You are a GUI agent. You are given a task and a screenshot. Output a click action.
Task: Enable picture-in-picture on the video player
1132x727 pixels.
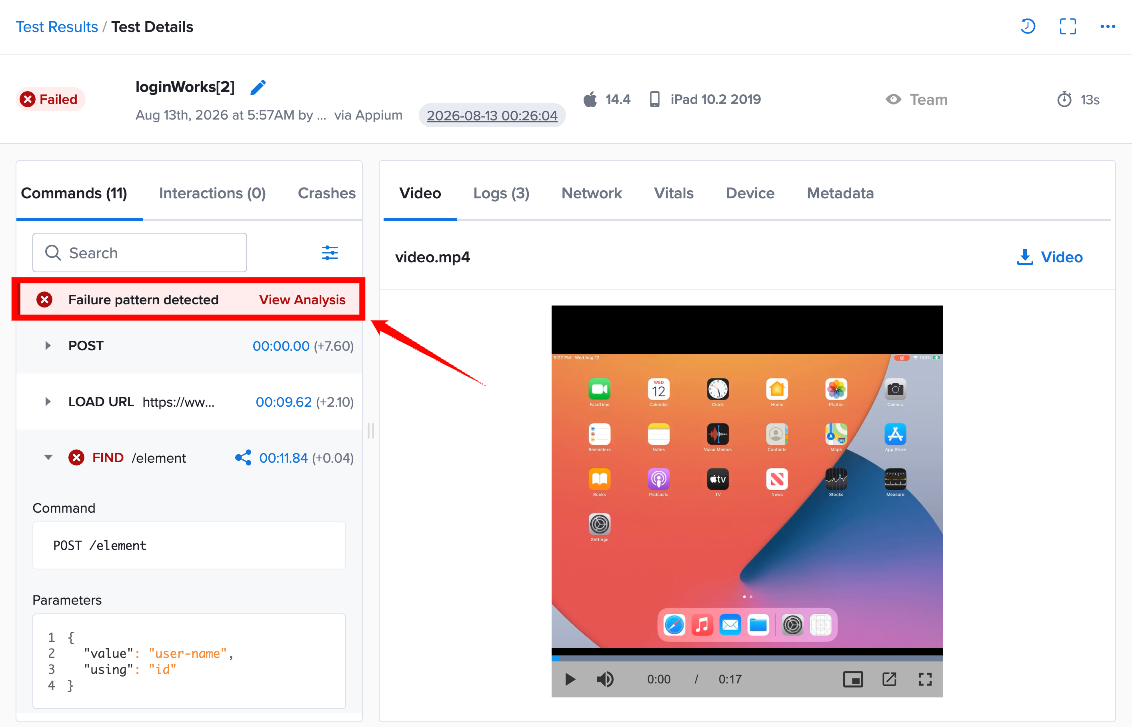pyautogui.click(x=853, y=679)
